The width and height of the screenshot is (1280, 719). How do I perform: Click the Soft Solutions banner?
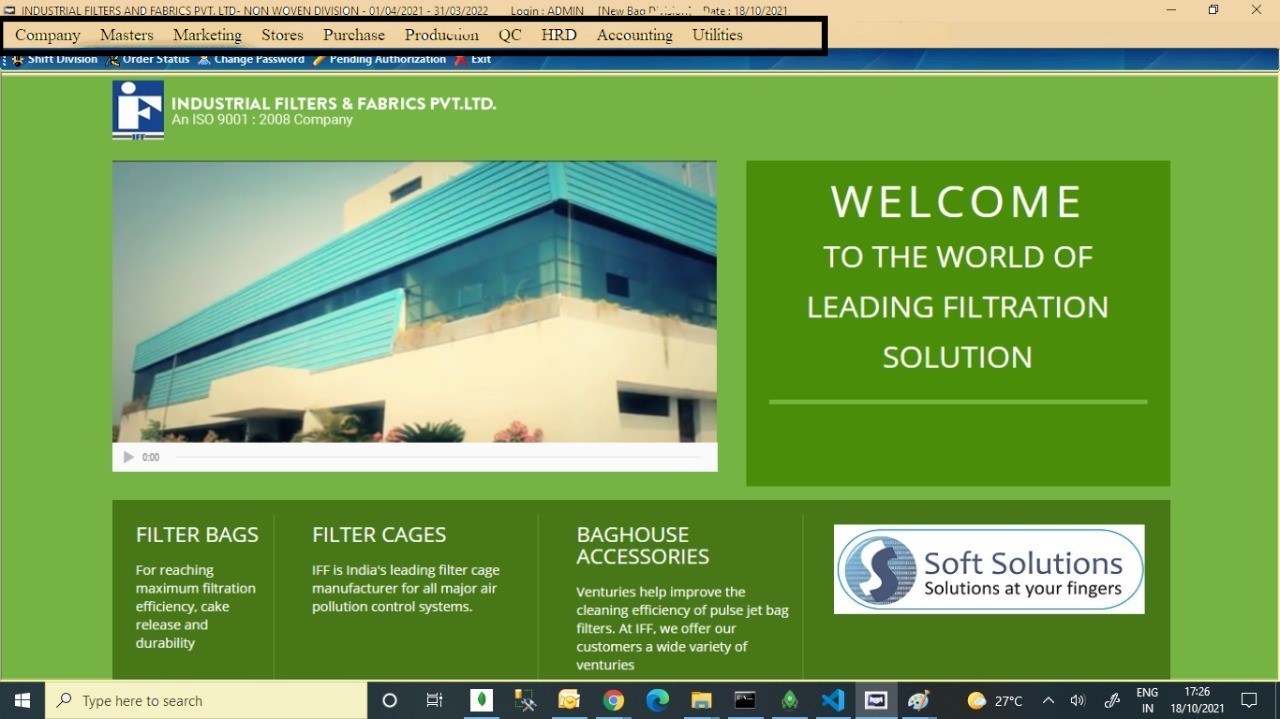pyautogui.click(x=989, y=569)
